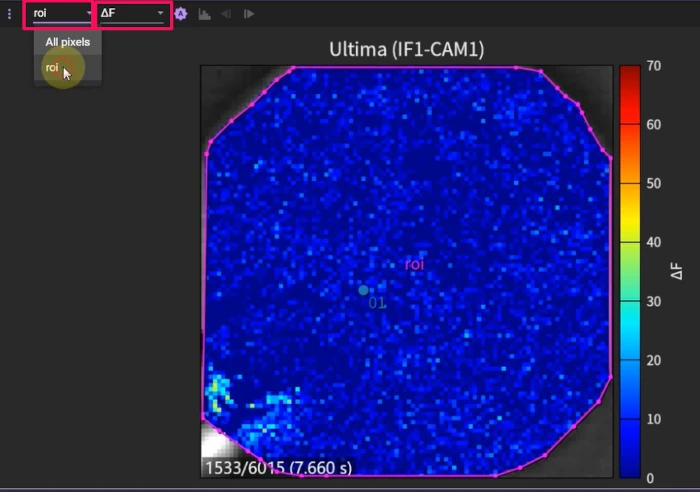The height and width of the screenshot is (492, 700).
Task: Step to the next frame
Action: [249, 14]
